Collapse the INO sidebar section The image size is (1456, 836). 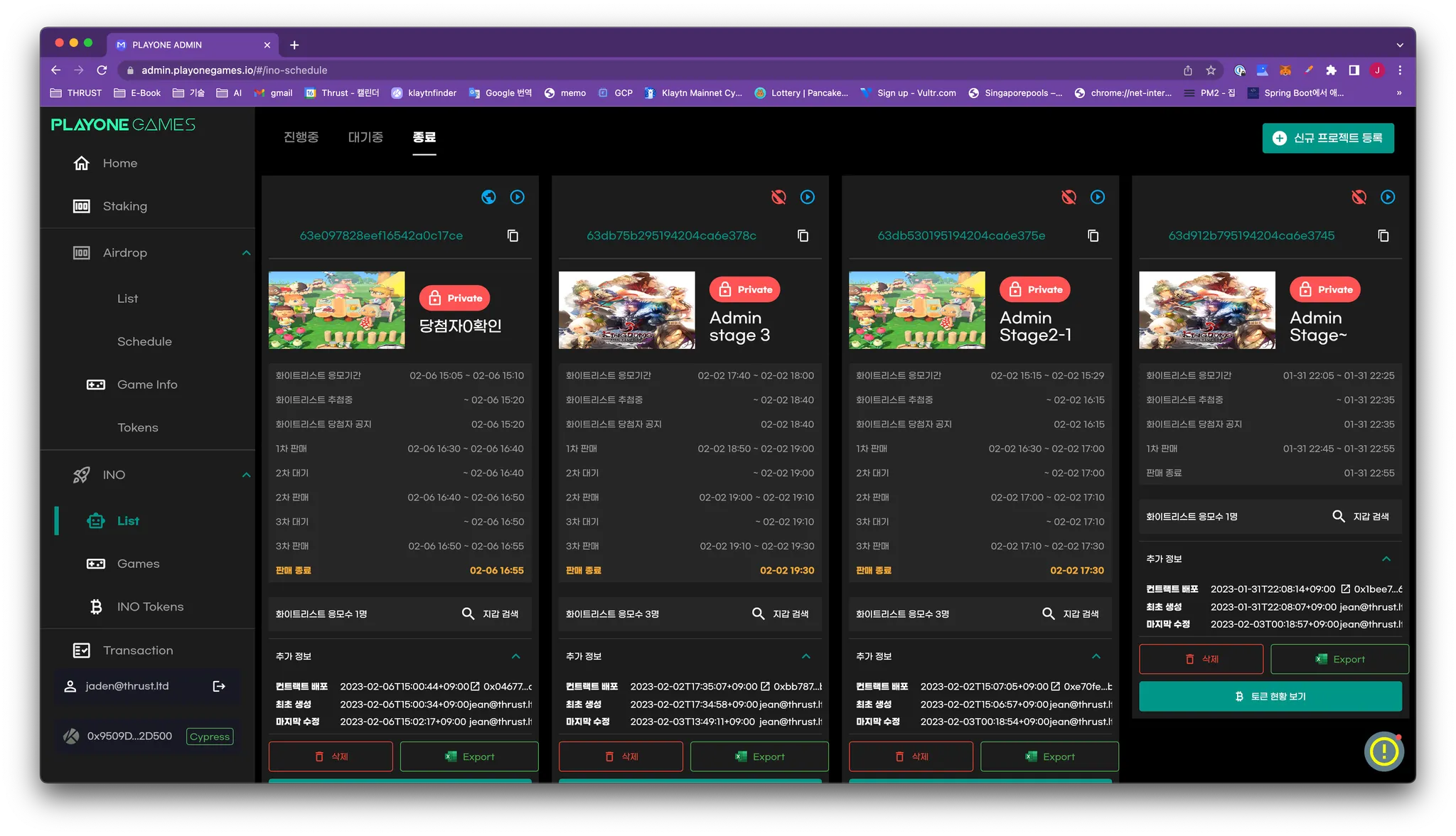point(246,475)
